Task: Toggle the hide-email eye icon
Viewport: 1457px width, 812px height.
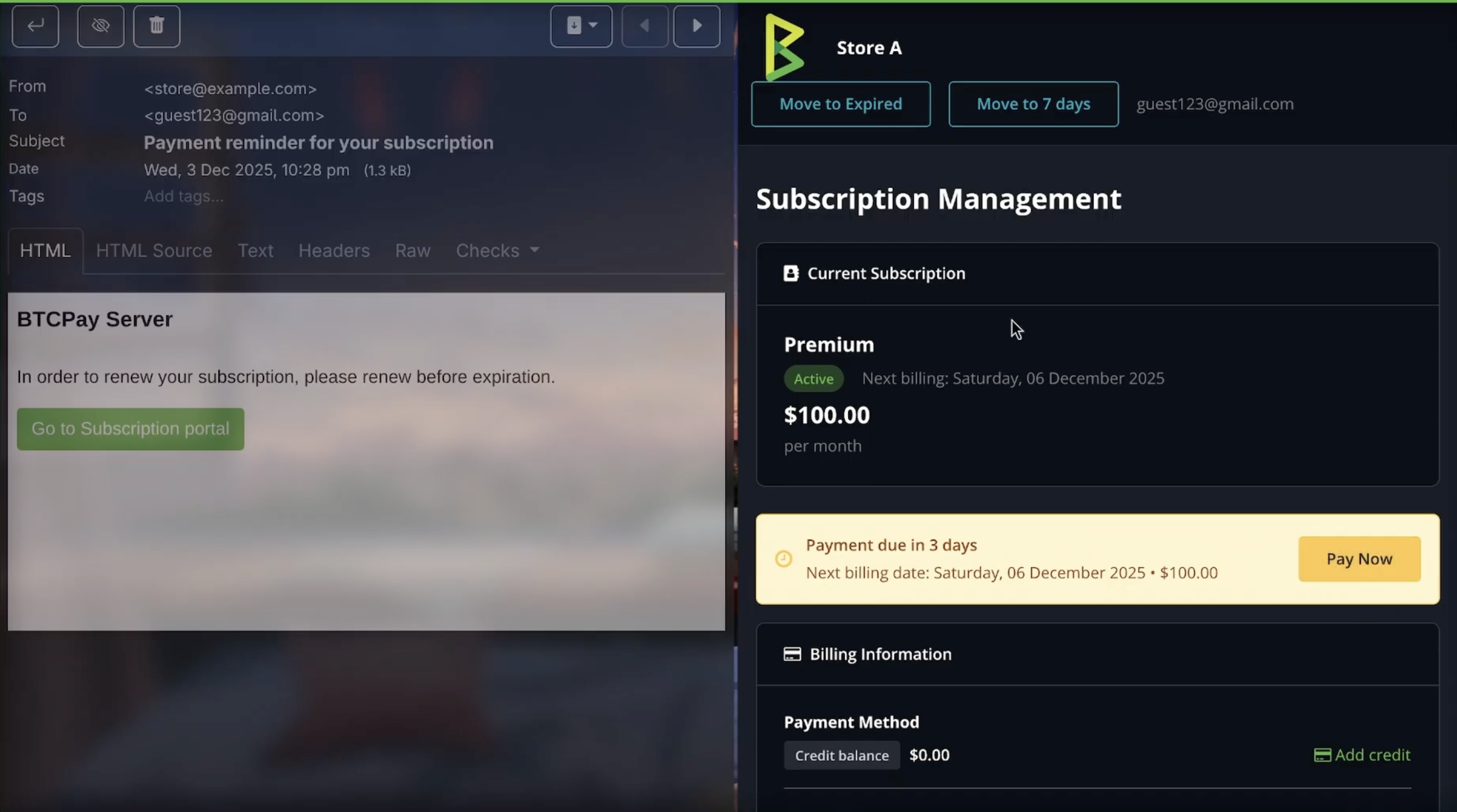Action: pos(100,25)
